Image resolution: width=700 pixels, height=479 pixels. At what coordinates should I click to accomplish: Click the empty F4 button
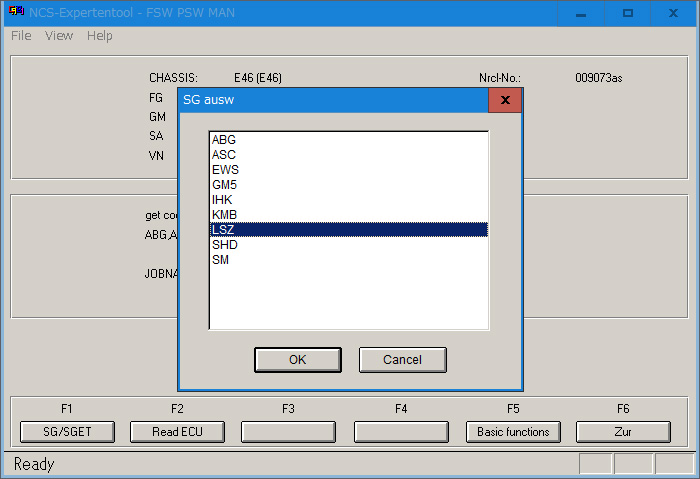click(x=401, y=432)
